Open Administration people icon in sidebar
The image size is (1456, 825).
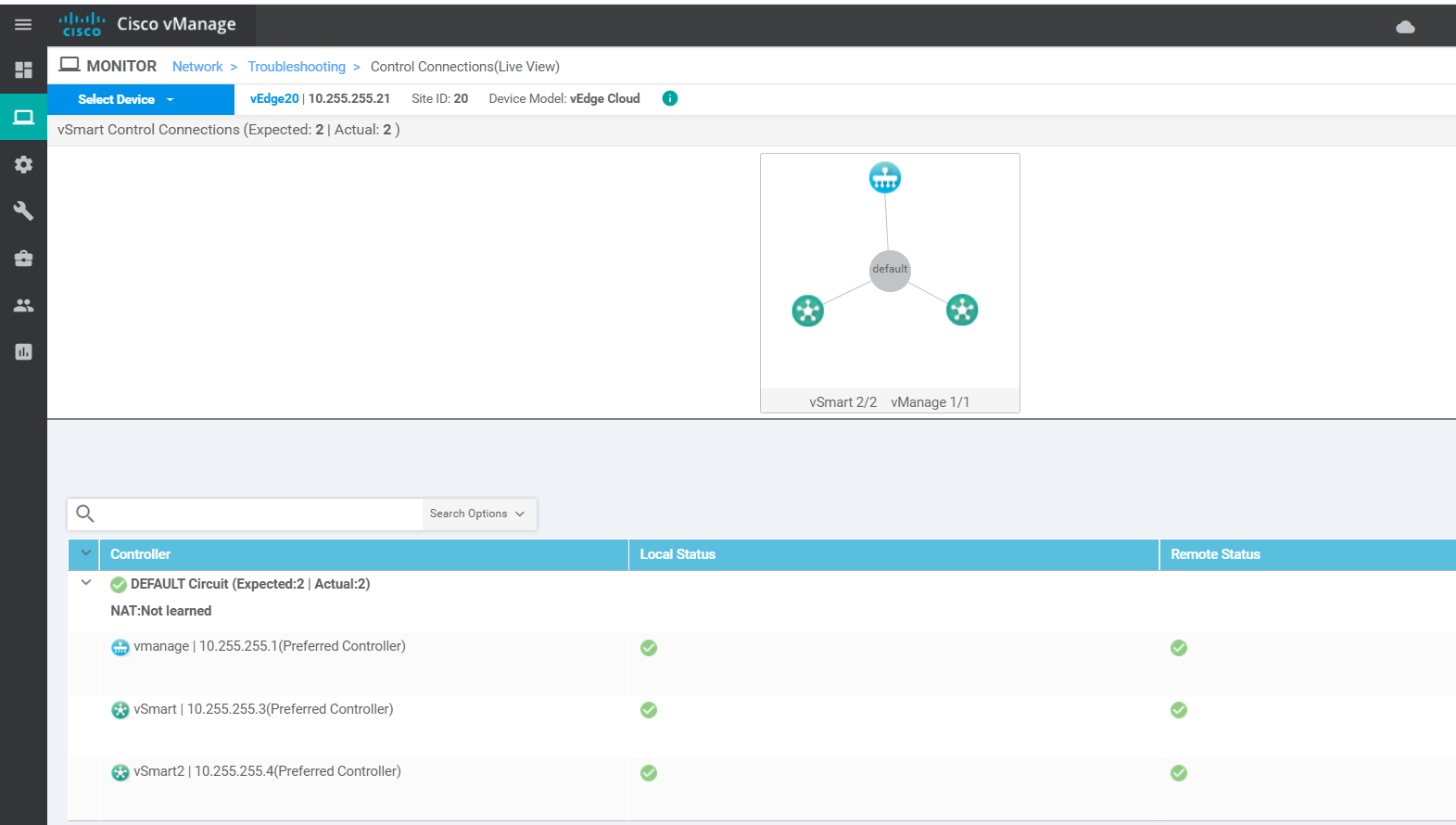click(x=23, y=305)
